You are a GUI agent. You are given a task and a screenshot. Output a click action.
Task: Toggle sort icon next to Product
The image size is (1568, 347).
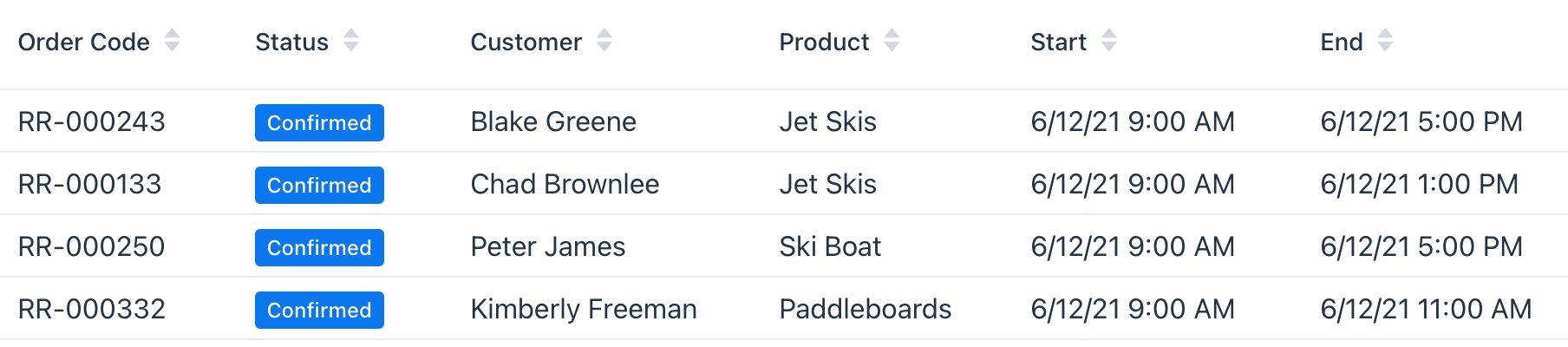click(x=892, y=41)
